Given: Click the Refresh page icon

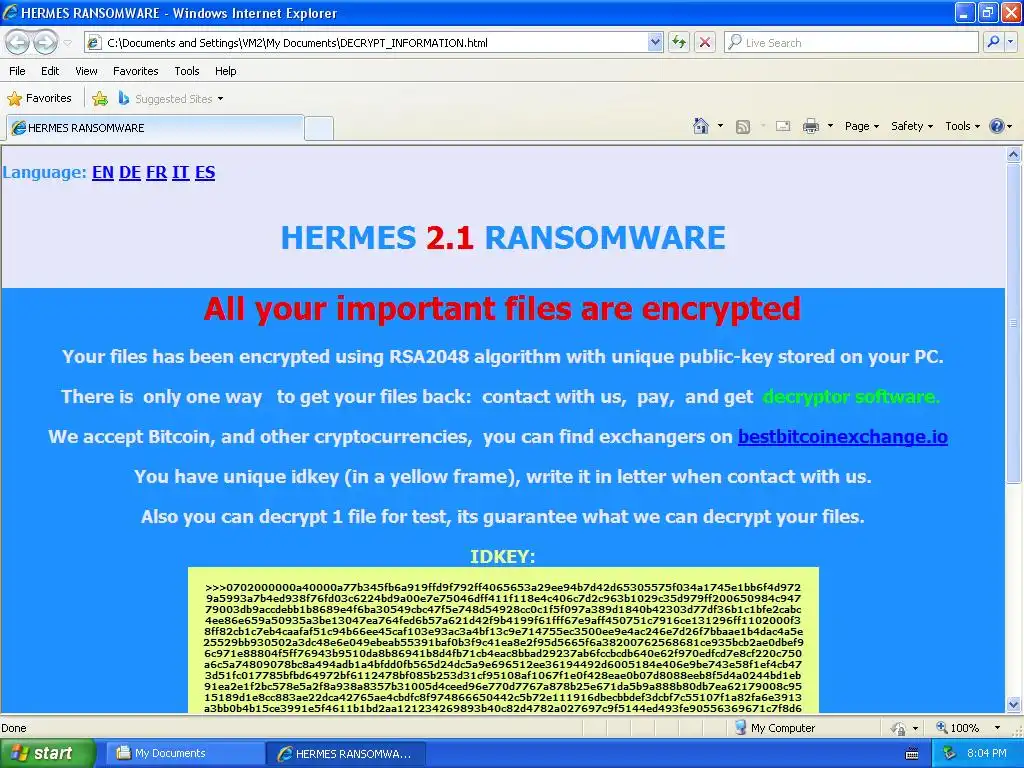Looking at the screenshot, I should [x=679, y=42].
